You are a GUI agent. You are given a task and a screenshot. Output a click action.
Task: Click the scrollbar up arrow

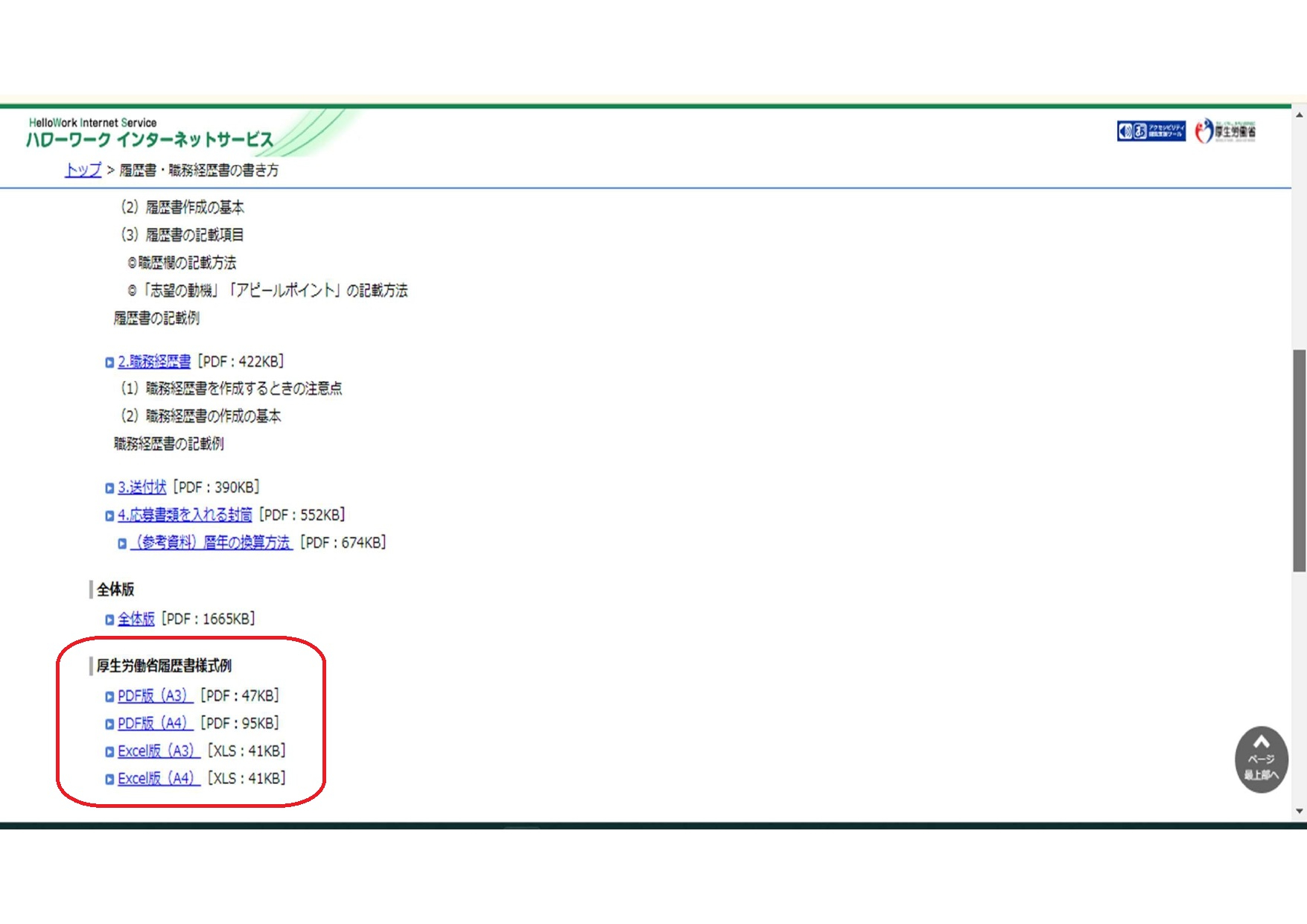click(x=1300, y=115)
